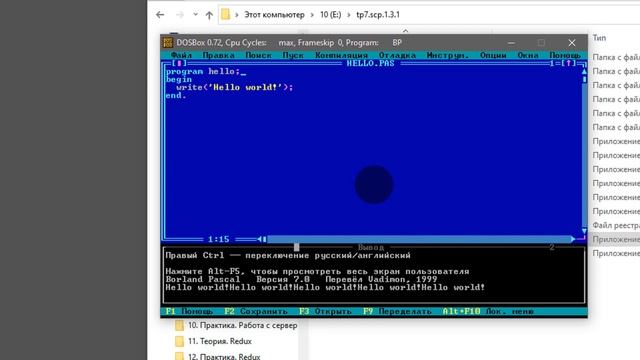This screenshot has width=640, height=360.
Task: Click the 'program hello;' code line
Action: coord(203,71)
